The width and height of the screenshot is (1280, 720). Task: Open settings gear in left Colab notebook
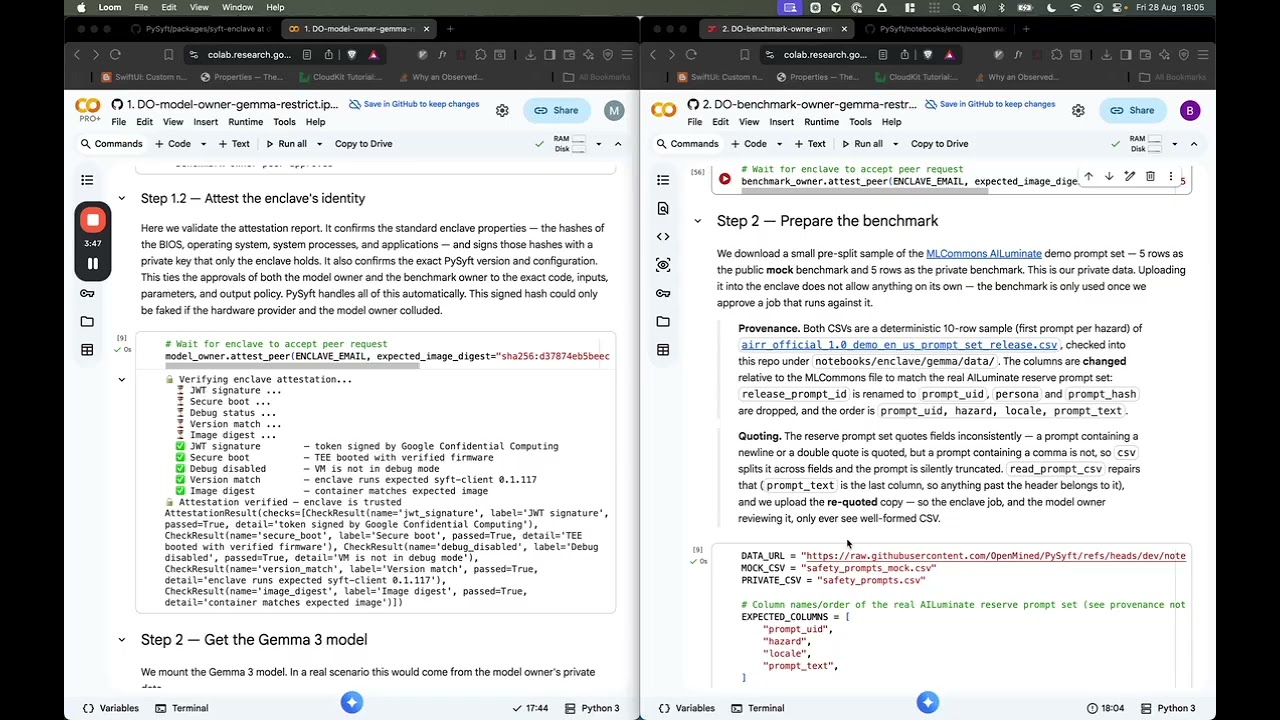coord(502,111)
